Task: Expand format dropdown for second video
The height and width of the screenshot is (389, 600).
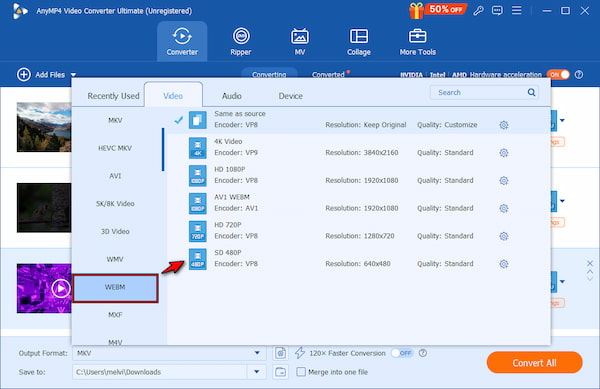Action: pos(562,201)
